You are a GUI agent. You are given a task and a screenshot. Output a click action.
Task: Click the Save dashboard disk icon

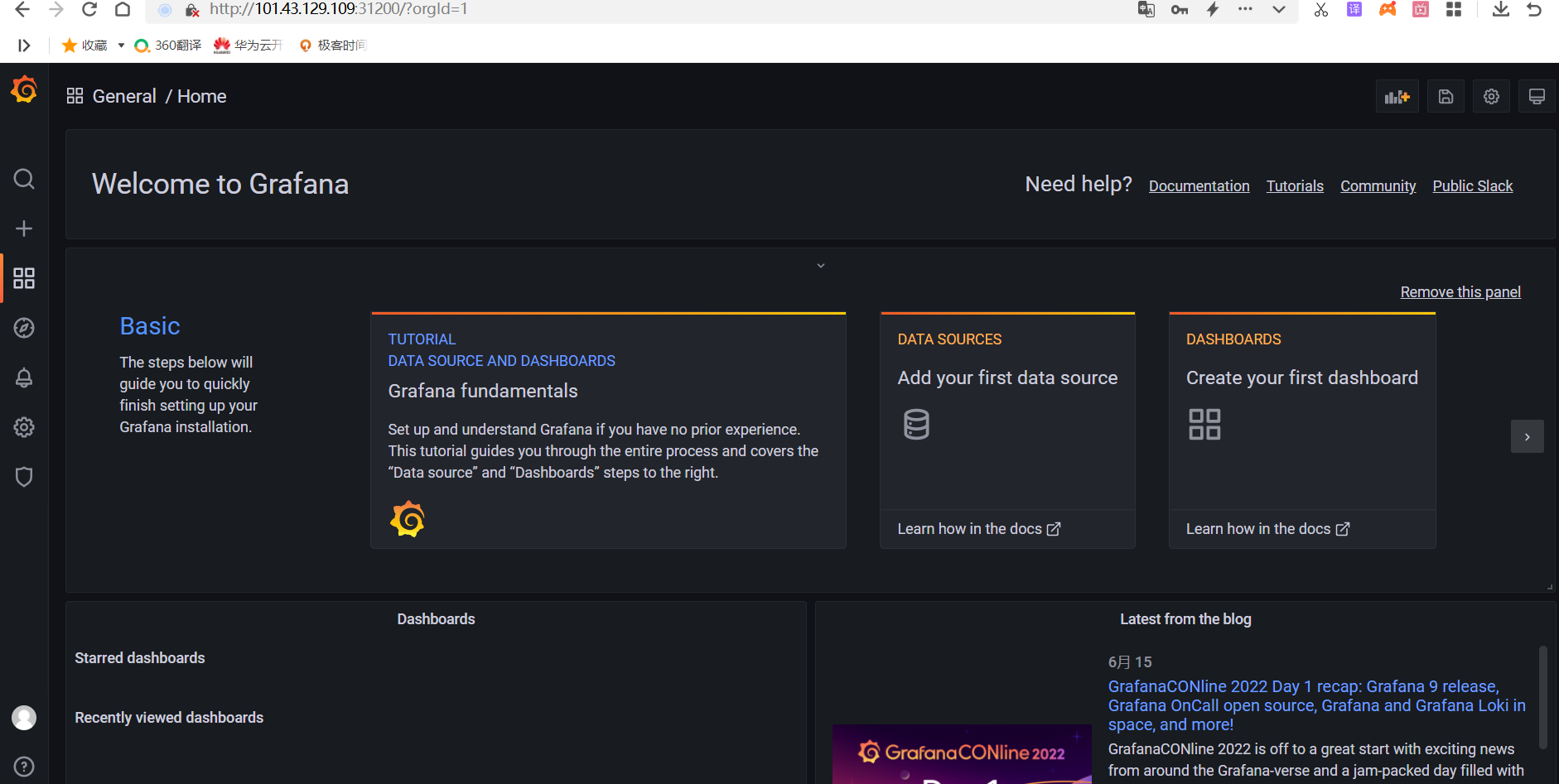tap(1446, 97)
